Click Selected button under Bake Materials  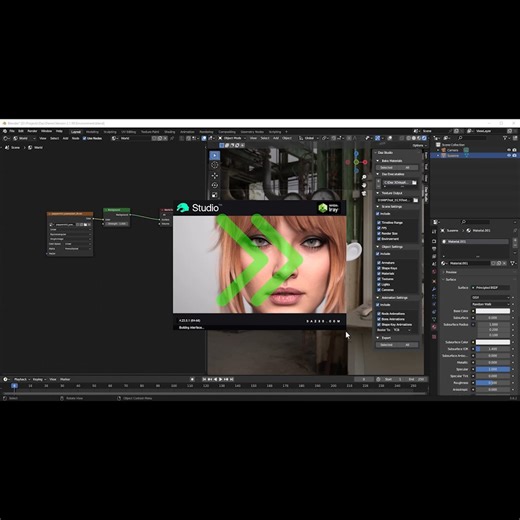[x=387, y=168]
